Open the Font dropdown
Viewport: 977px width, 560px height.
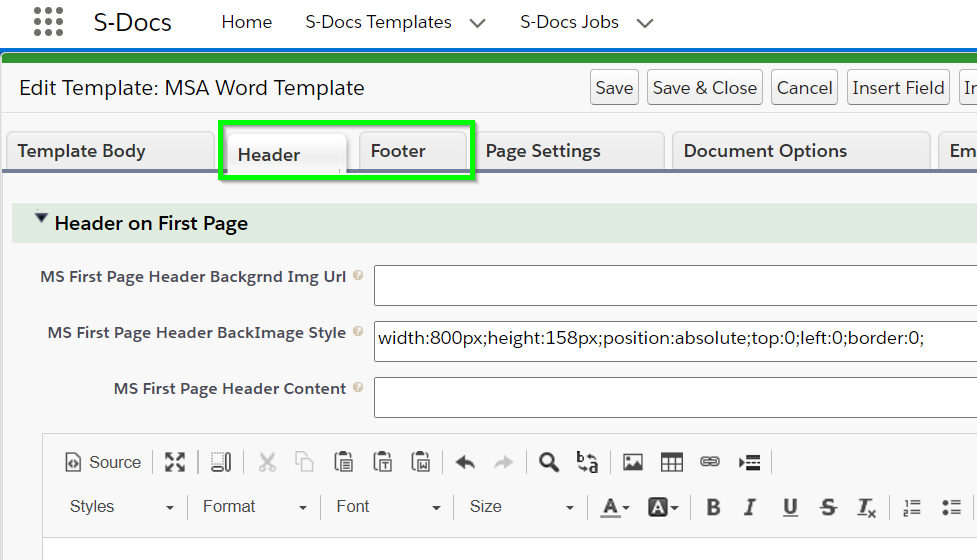pos(388,507)
